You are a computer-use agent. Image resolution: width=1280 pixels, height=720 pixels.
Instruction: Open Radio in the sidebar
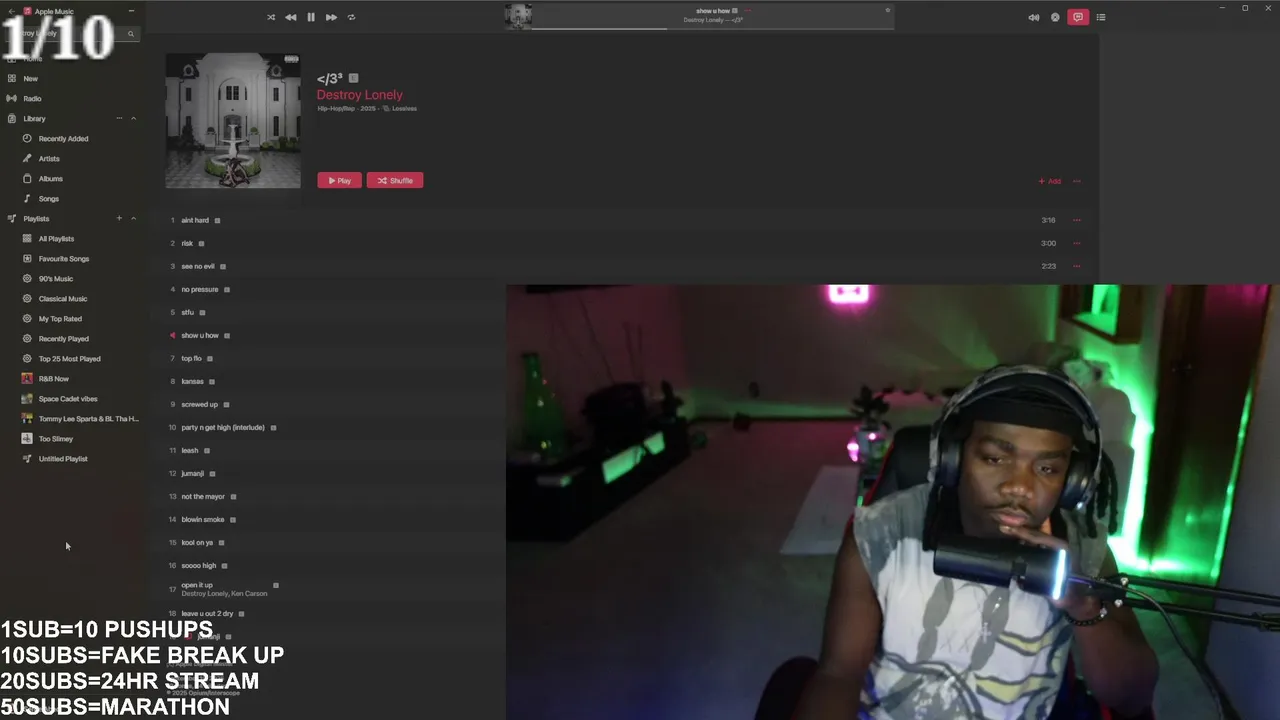[32, 98]
